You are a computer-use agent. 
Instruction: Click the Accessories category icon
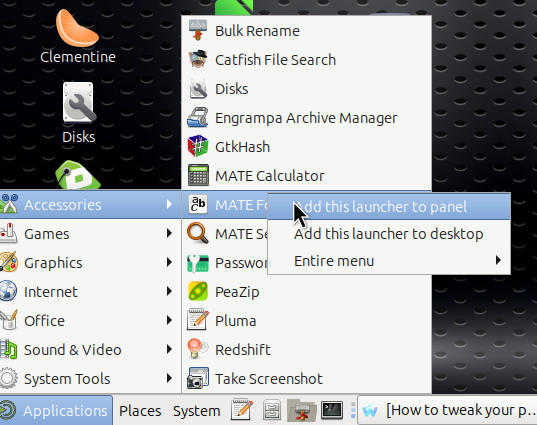(9, 204)
